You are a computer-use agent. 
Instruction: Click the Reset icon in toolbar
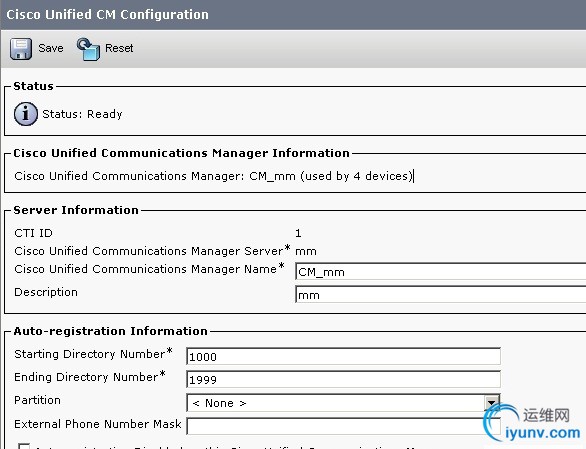[88, 49]
